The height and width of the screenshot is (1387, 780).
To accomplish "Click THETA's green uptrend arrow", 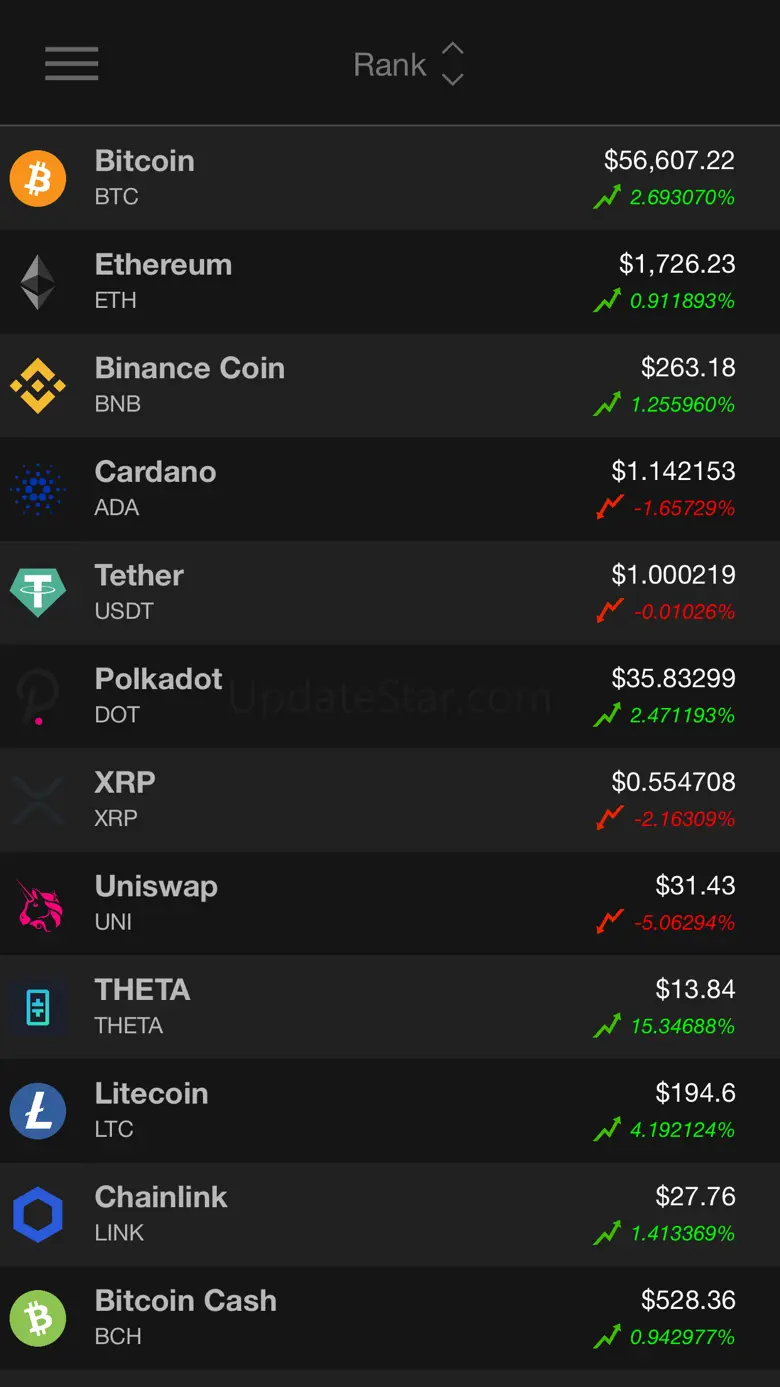I will pos(607,1025).
